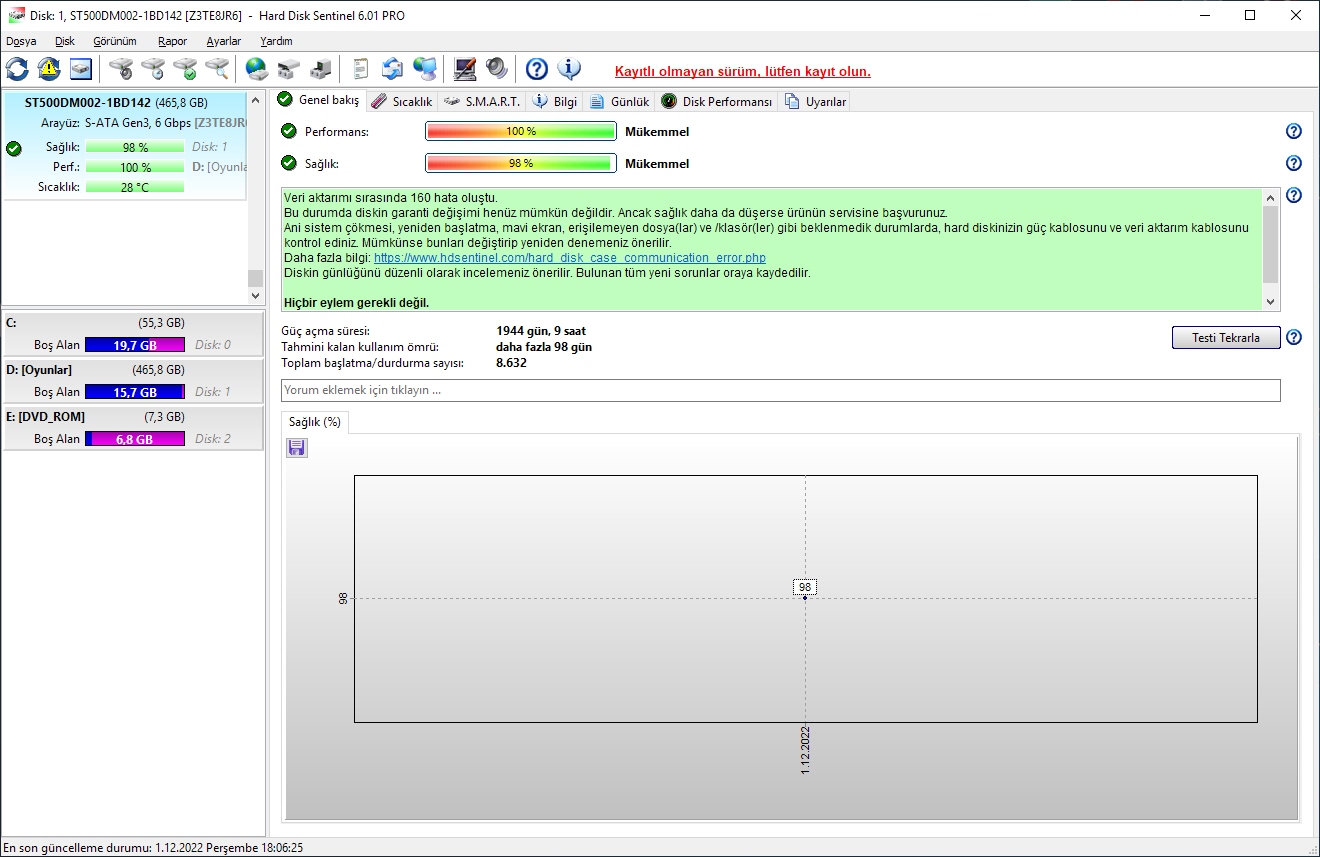The width and height of the screenshot is (1320, 857).
Task: Click the 1.12.2022 date label under chart
Action: click(x=805, y=751)
